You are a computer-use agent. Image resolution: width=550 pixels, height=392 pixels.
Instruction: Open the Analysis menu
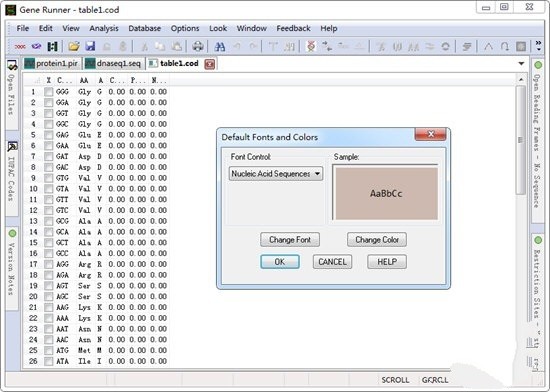104,28
